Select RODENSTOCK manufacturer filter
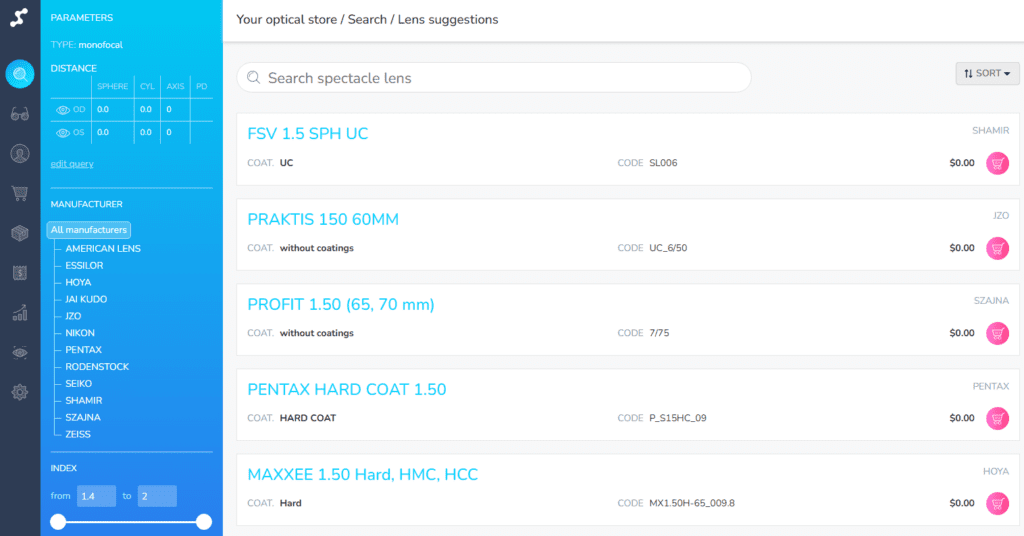Screen dimensions: 1024x536 97,367
